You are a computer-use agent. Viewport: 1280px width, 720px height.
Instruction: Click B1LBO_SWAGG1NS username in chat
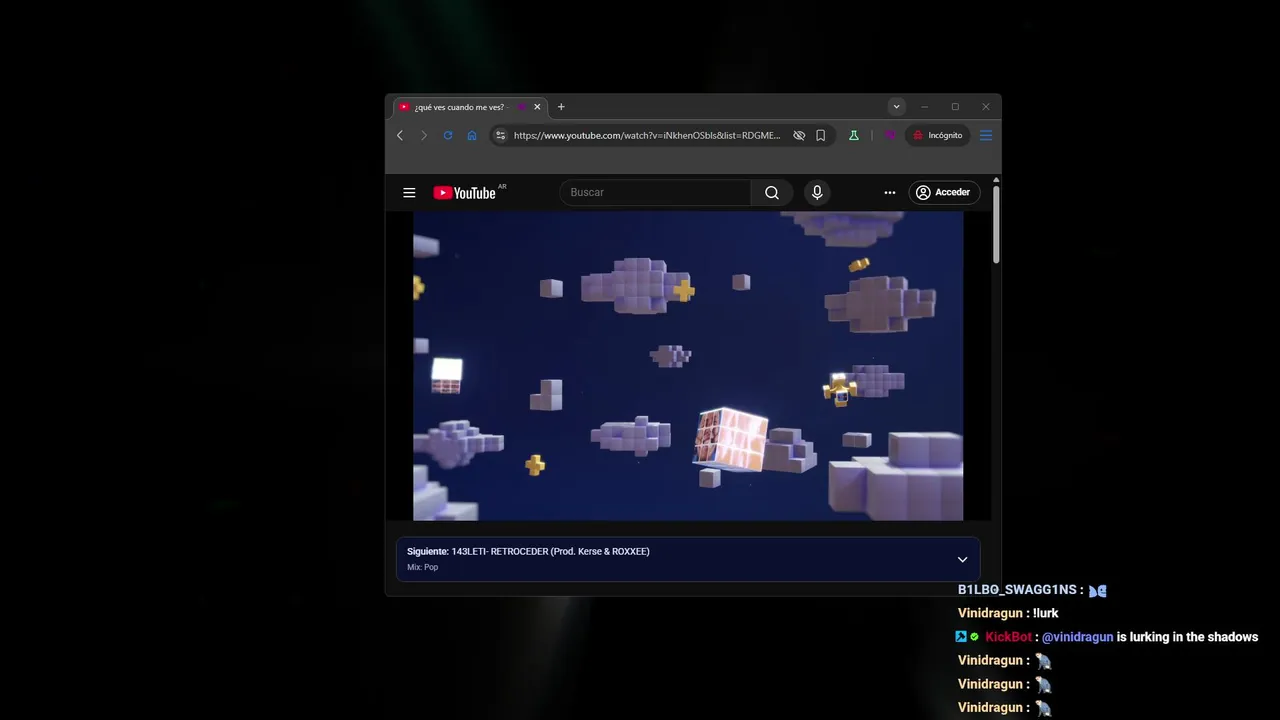pyautogui.click(x=1017, y=590)
